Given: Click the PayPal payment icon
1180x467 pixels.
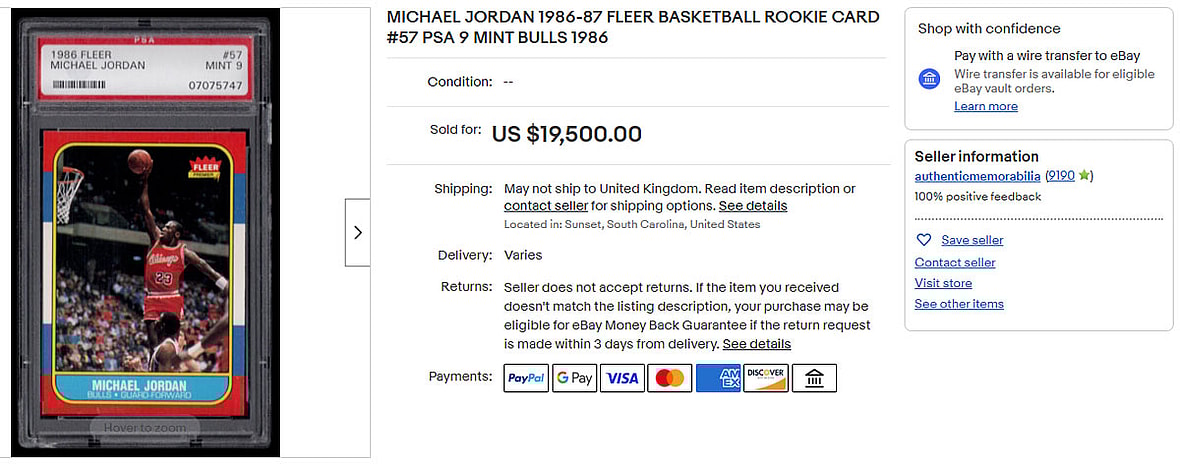Looking at the screenshot, I should [x=526, y=378].
